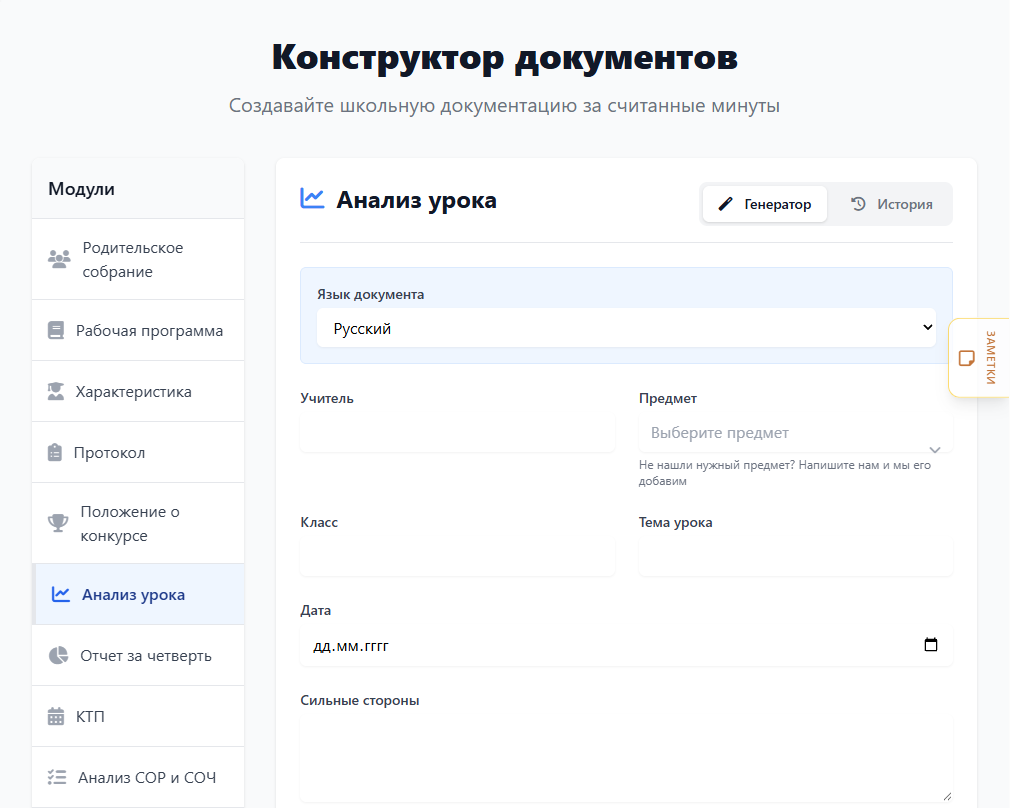Open the Заметки side panel

(979, 358)
